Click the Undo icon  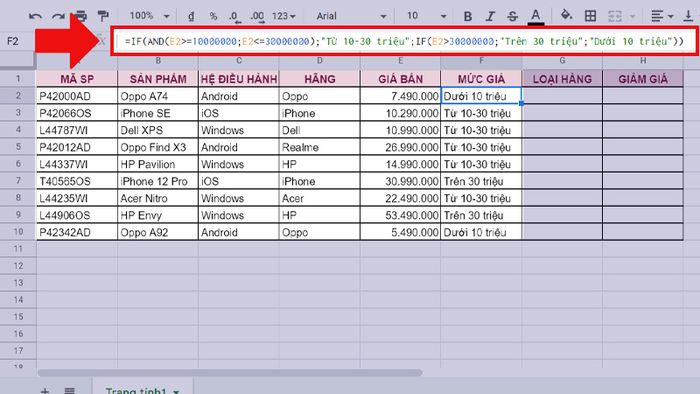[35, 17]
